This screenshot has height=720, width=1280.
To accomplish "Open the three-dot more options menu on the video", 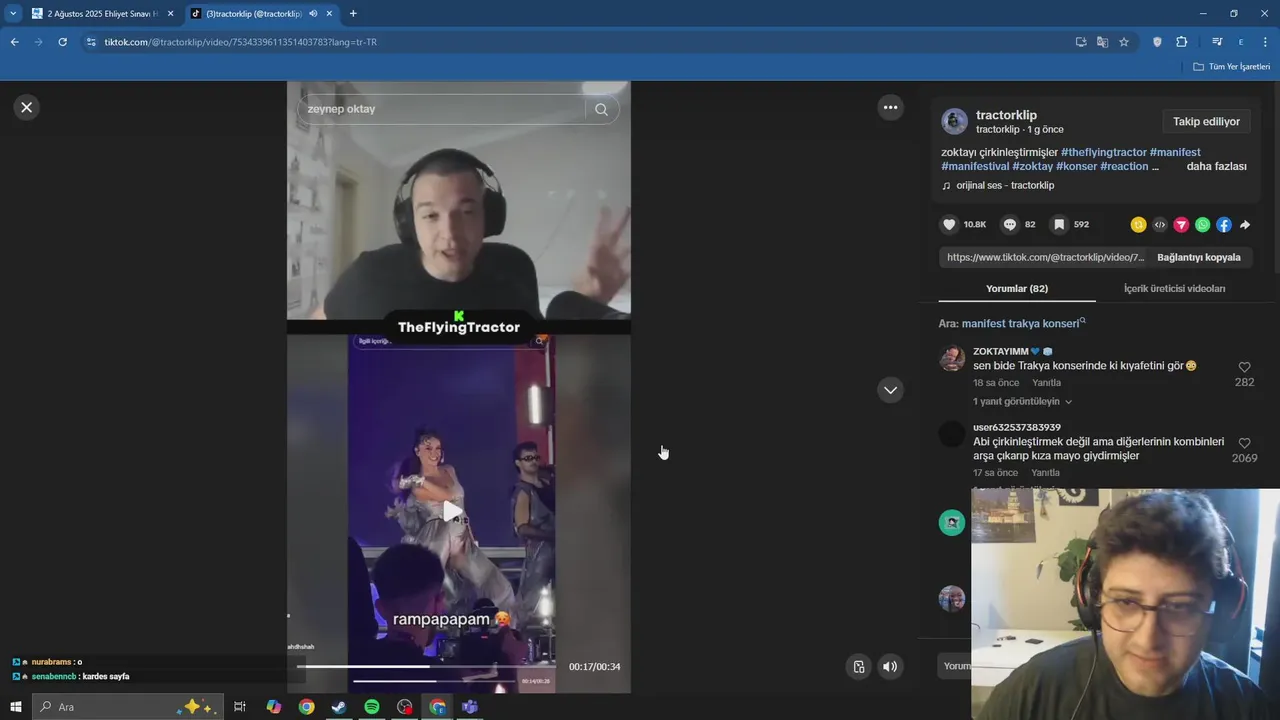I will click(x=890, y=107).
